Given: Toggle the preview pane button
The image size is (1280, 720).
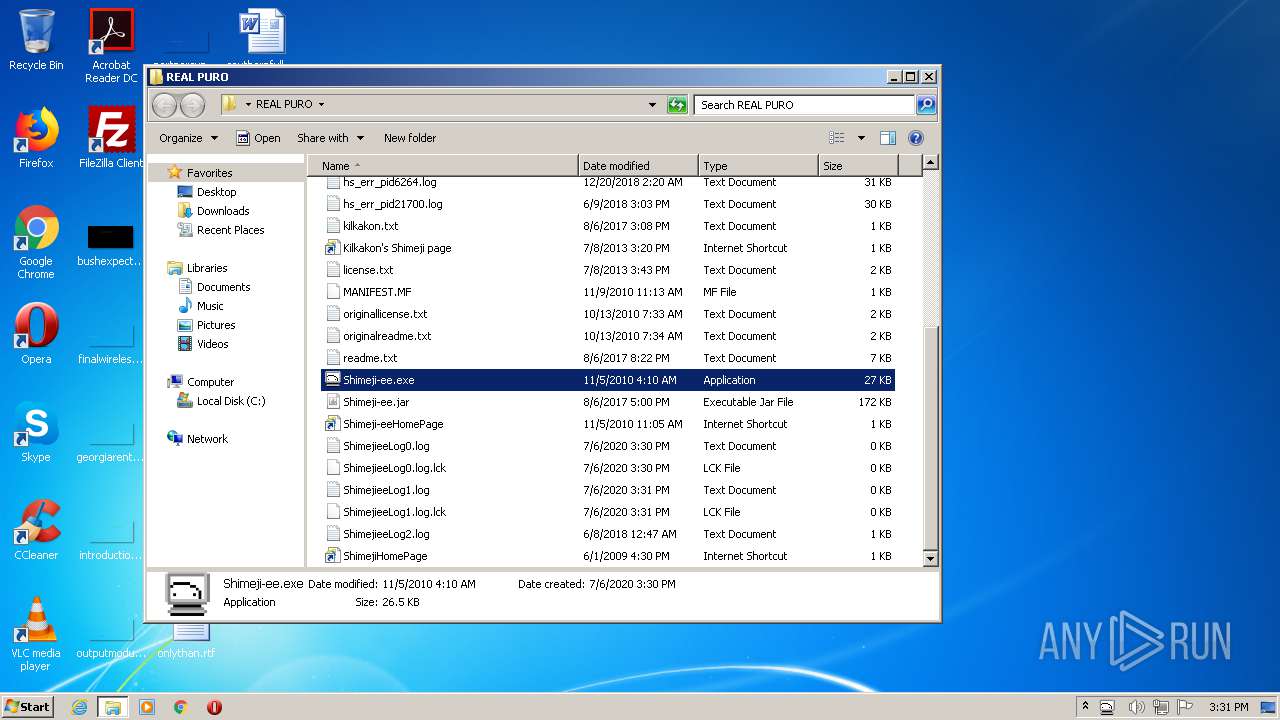Looking at the screenshot, I should coord(887,138).
